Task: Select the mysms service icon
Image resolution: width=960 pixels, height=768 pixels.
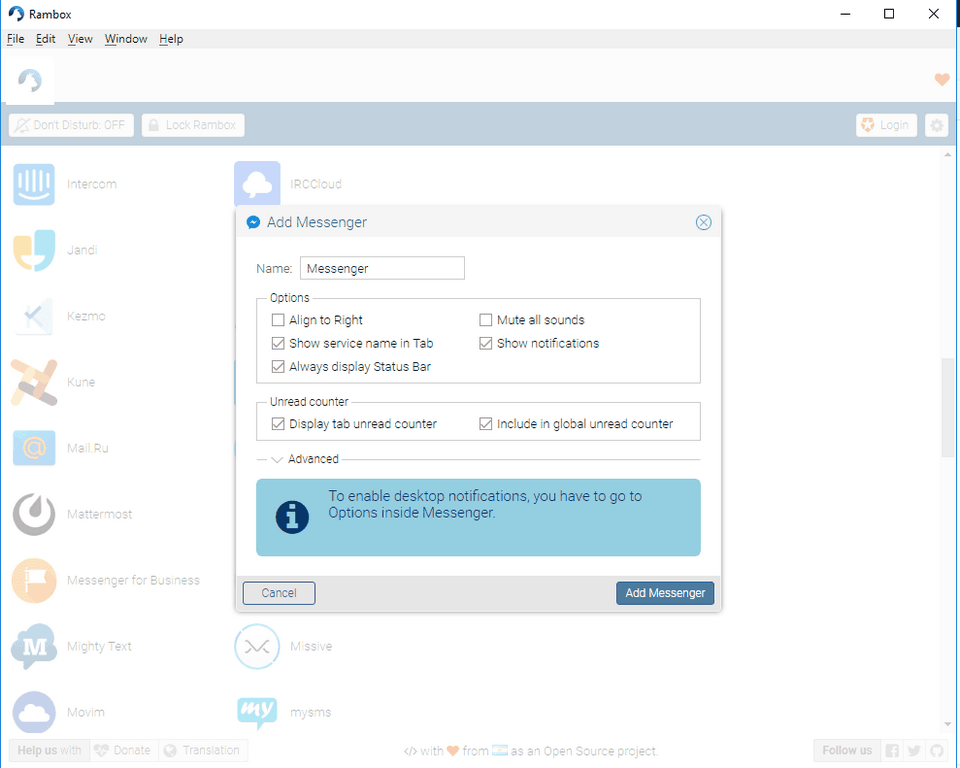Action: pyautogui.click(x=257, y=712)
